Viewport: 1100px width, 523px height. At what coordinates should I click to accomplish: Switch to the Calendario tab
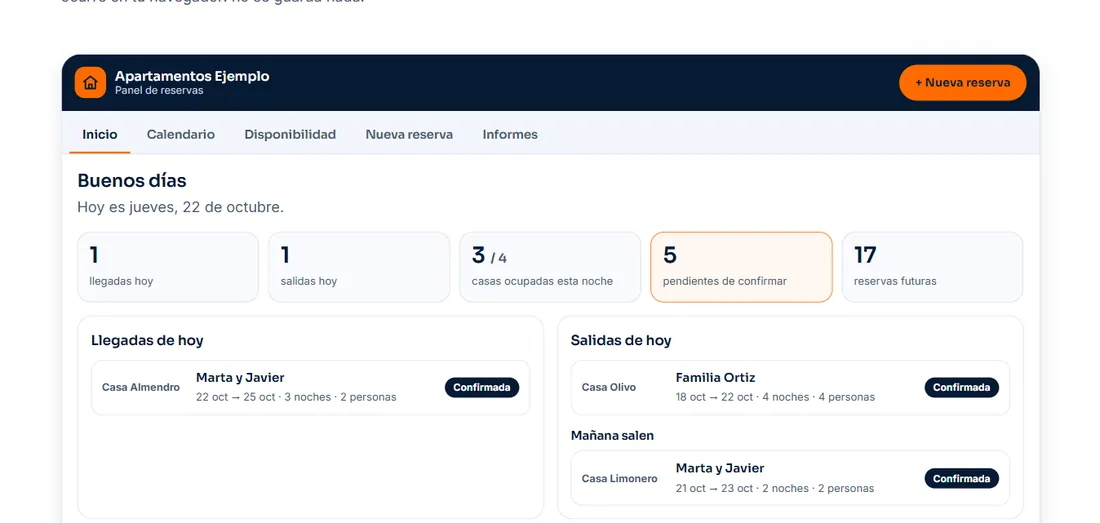pos(181,135)
